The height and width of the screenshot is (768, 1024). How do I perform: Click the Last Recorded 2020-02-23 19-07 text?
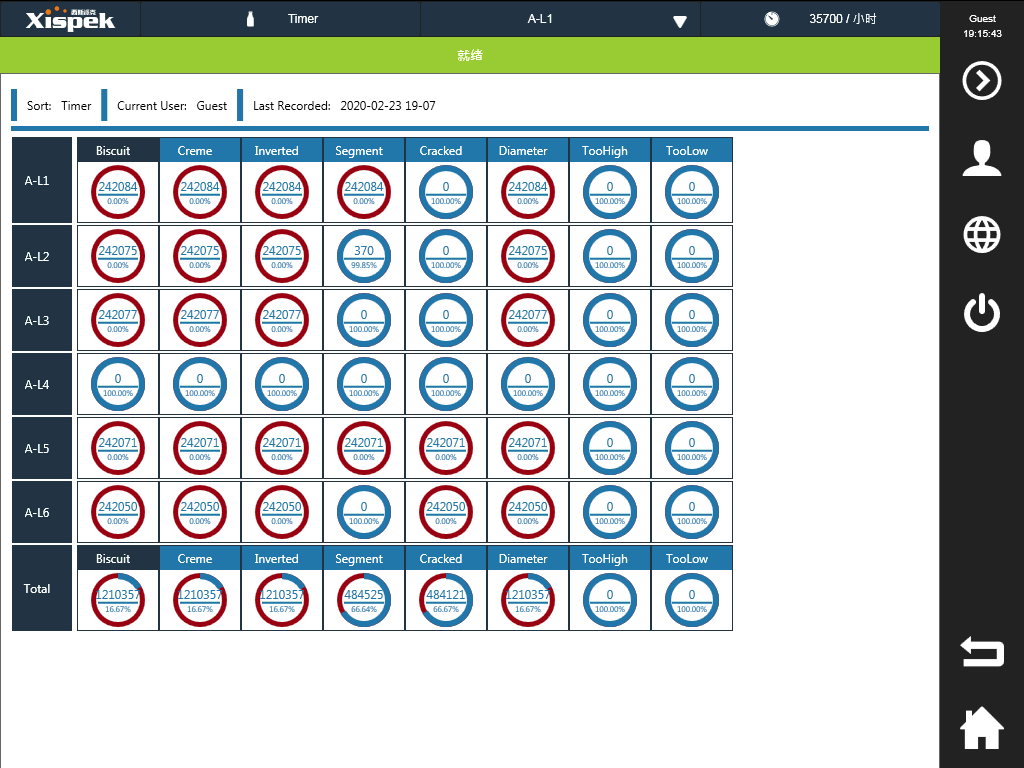pos(344,106)
